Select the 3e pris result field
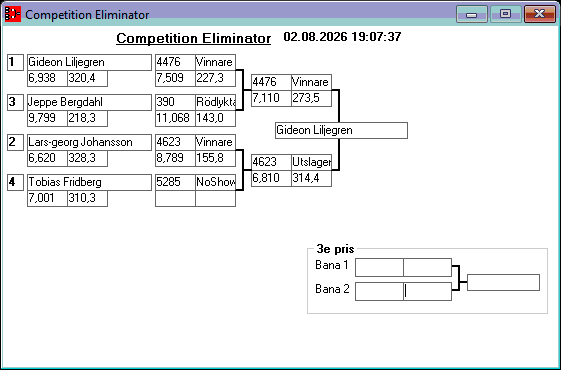 503,282
